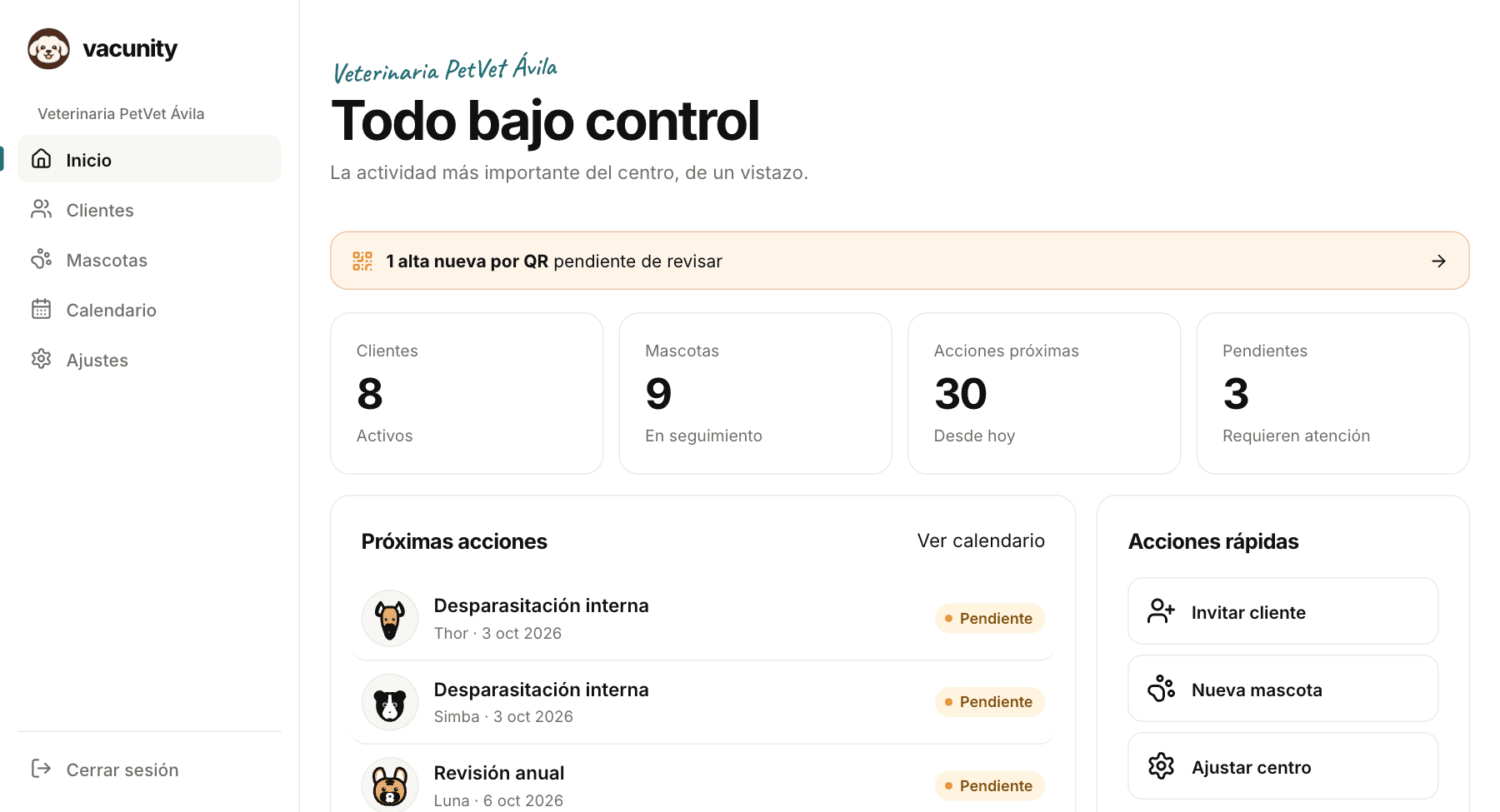Click the paw icon on Nueva mascota
The height and width of the screenshot is (812, 1500).
click(x=1161, y=689)
